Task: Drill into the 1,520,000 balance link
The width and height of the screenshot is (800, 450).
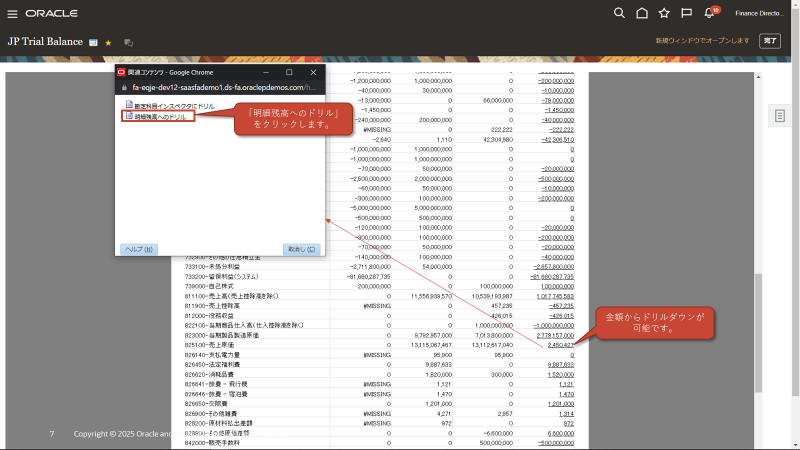Action: 561,374
